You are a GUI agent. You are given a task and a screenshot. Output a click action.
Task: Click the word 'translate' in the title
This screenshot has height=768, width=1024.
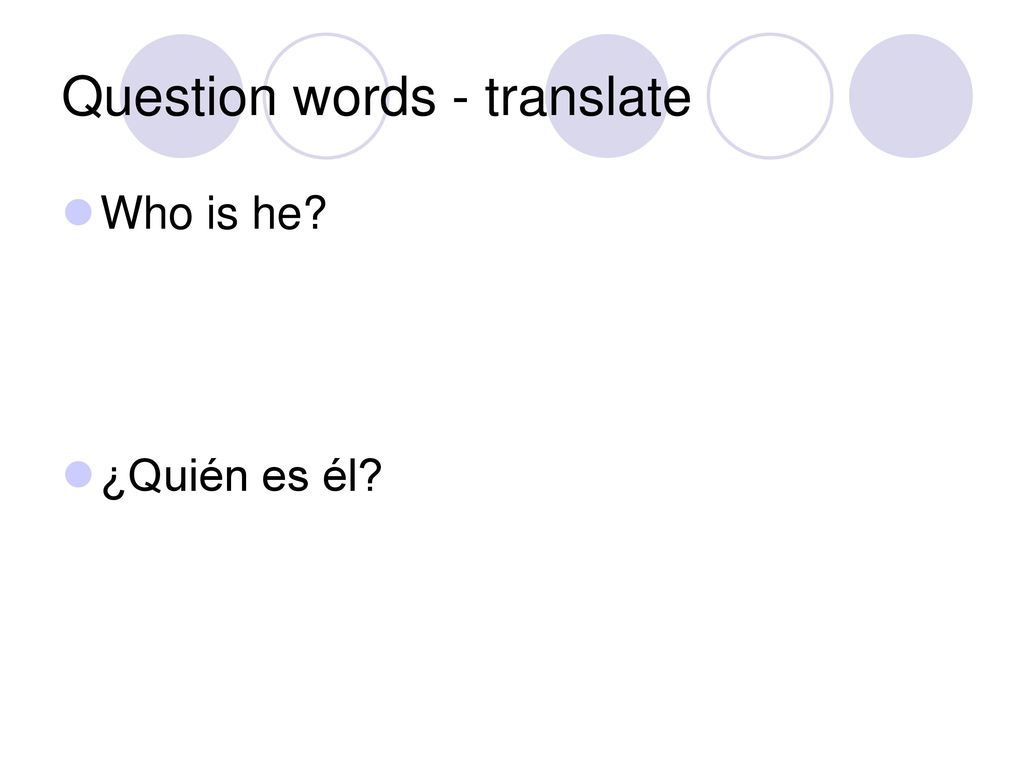coord(588,97)
